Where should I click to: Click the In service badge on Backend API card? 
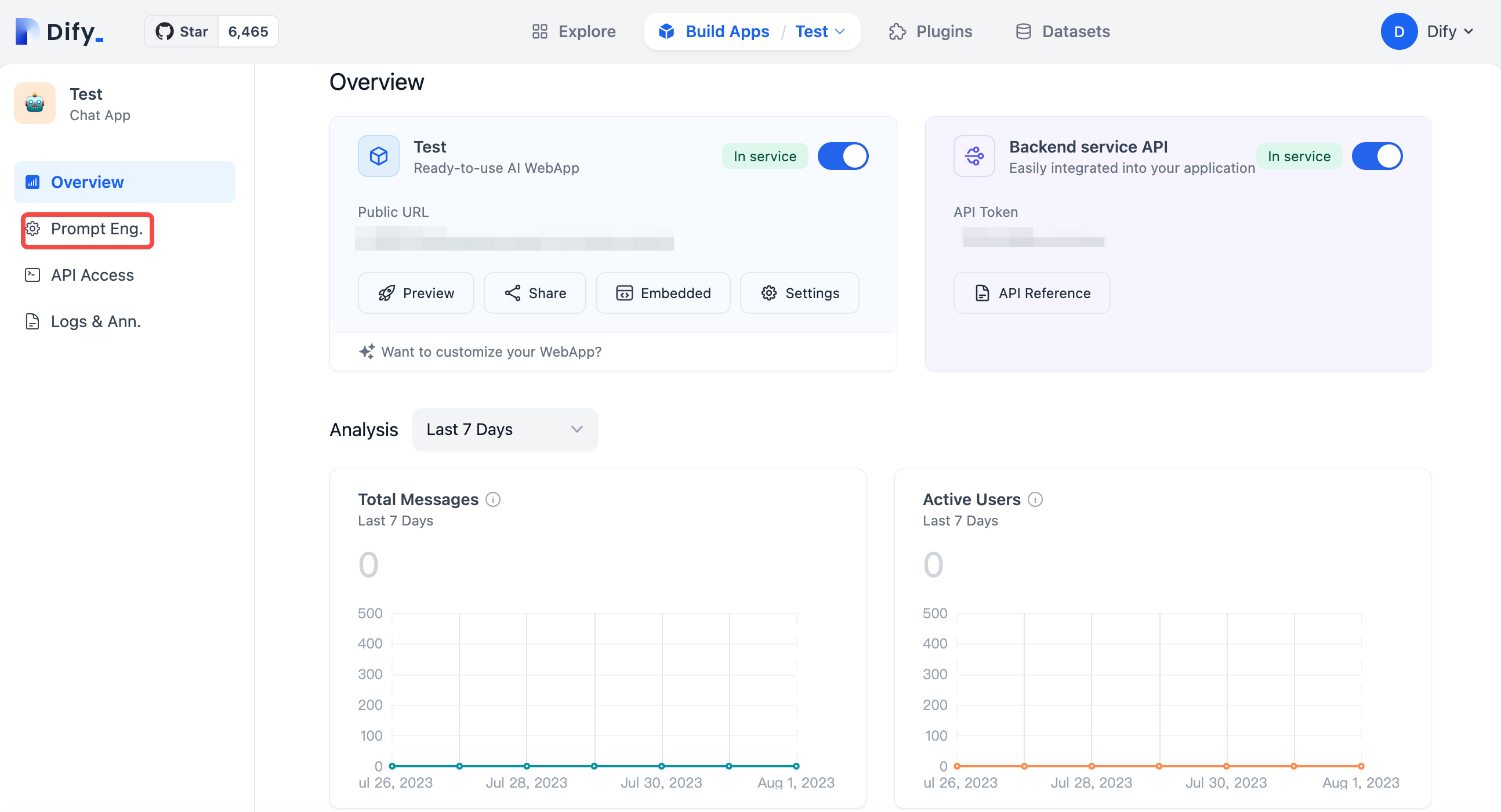point(1299,156)
